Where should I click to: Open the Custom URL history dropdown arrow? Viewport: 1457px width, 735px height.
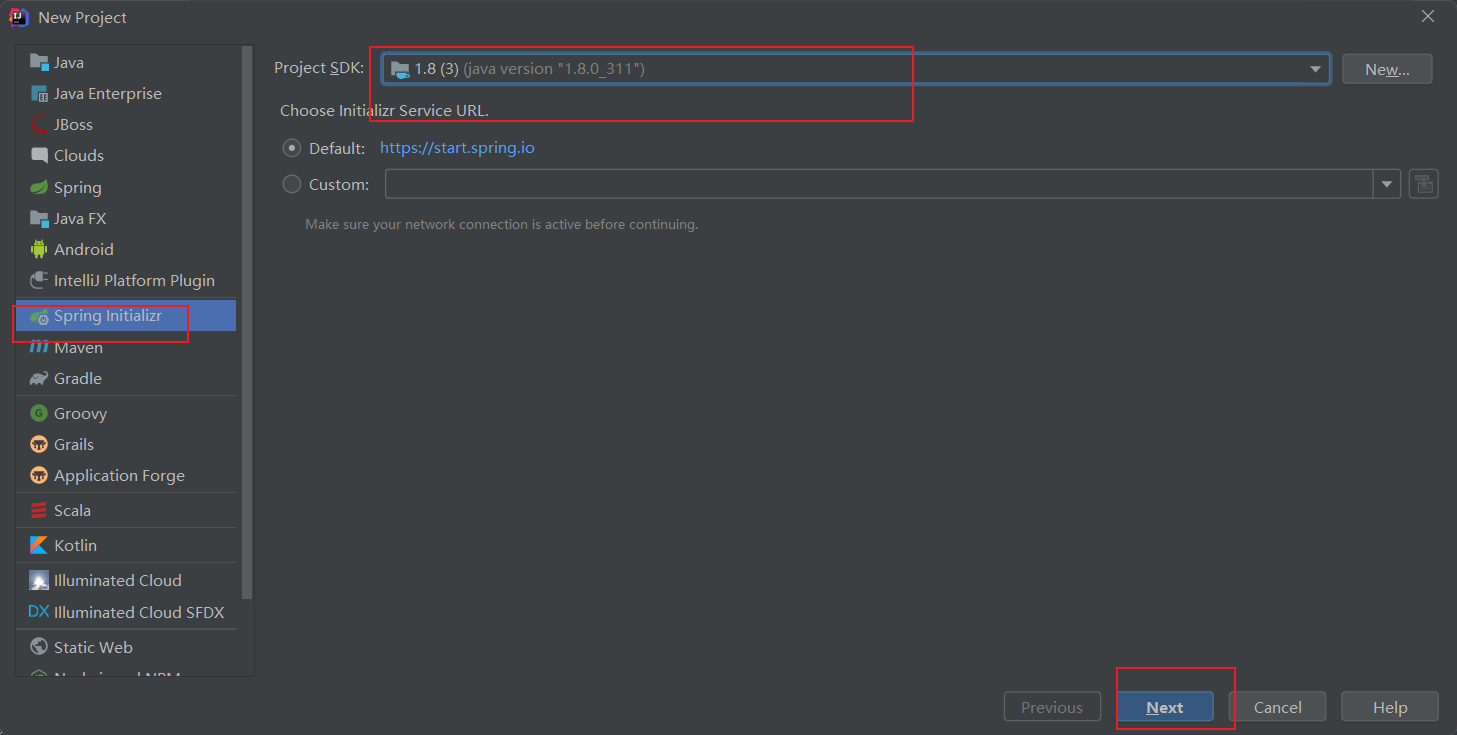(x=1387, y=184)
